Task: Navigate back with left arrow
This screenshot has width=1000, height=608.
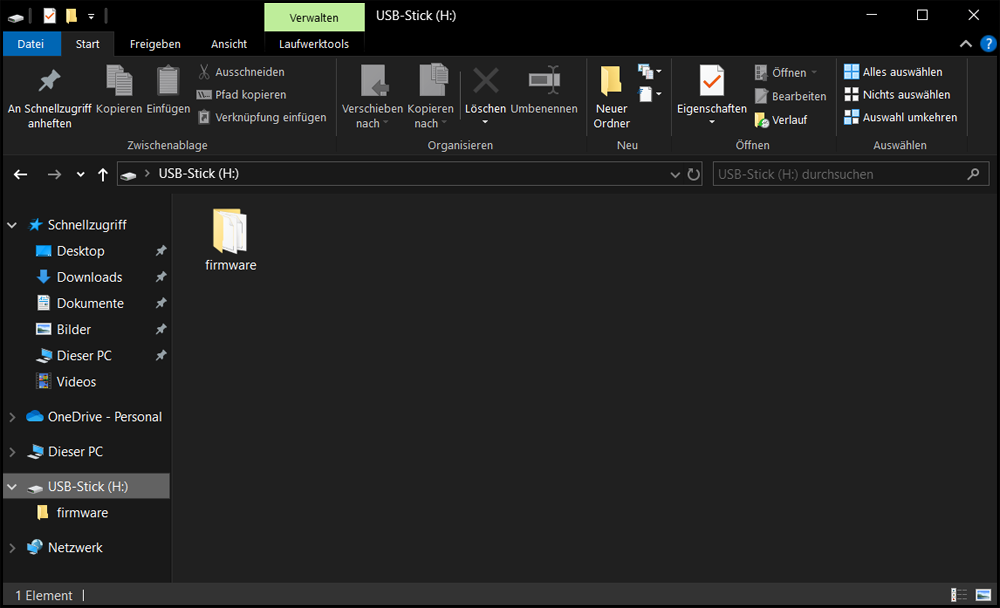Action: point(20,174)
